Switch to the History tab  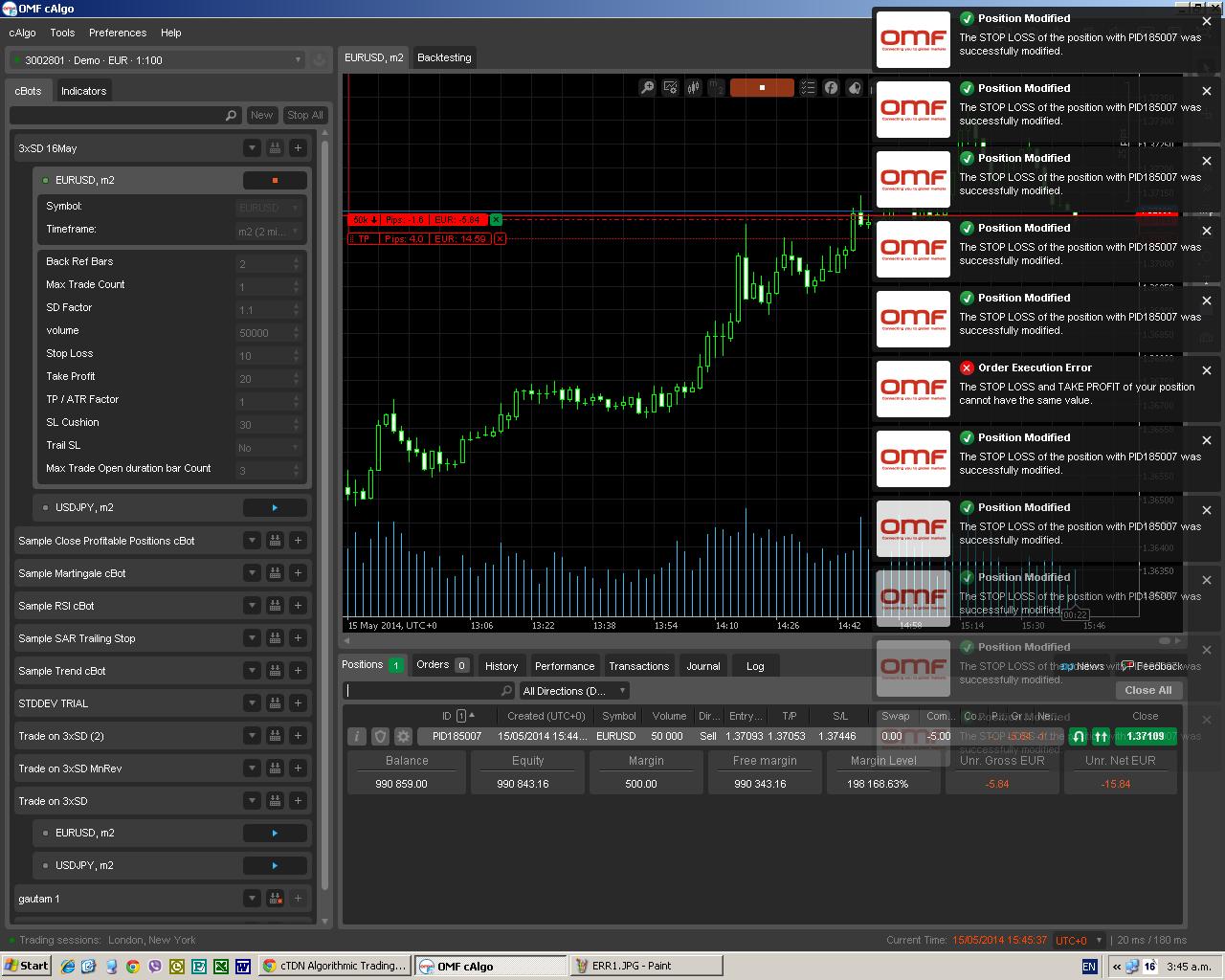coord(501,666)
